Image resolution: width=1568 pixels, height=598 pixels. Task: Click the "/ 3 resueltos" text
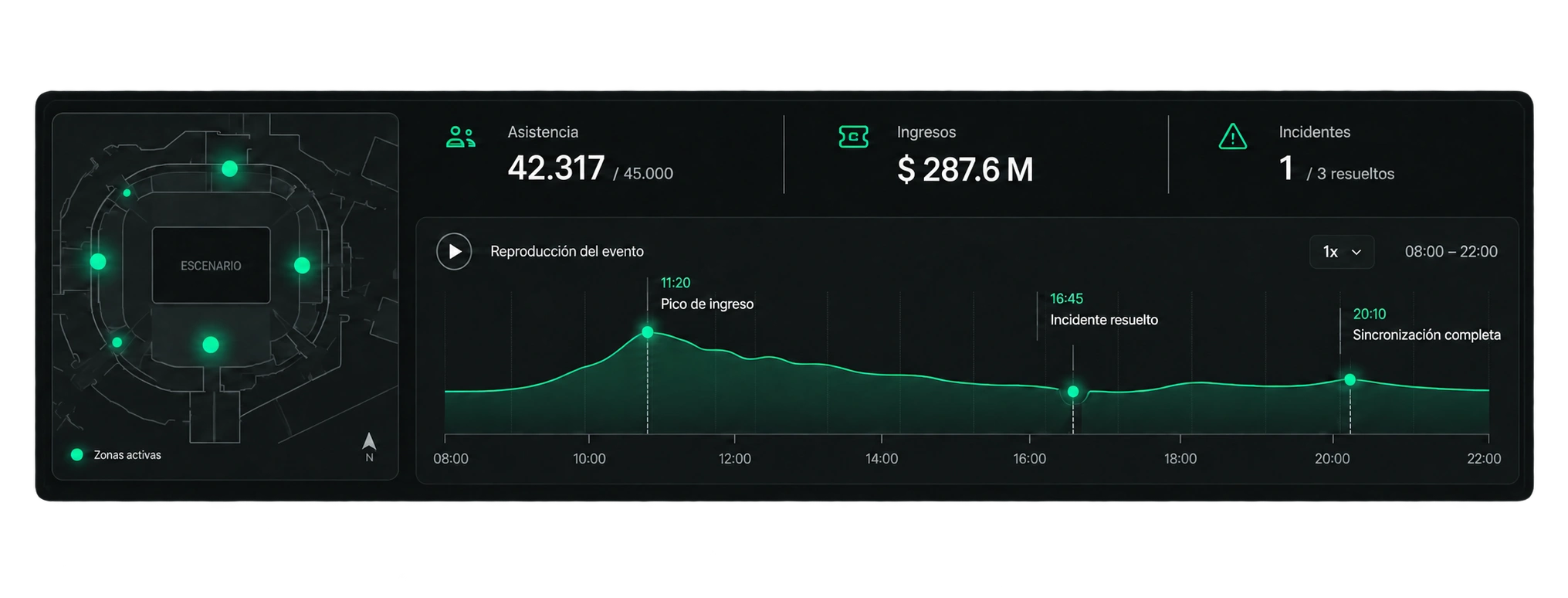pyautogui.click(x=1350, y=174)
